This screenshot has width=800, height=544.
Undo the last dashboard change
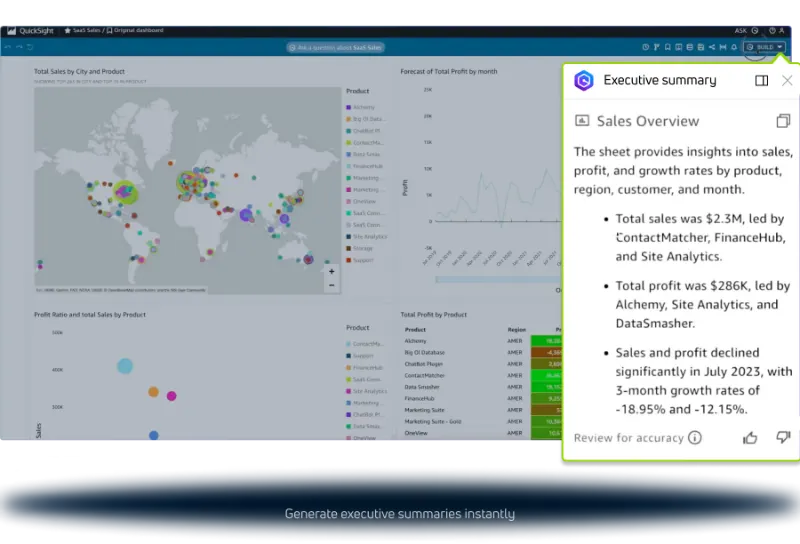[7, 47]
